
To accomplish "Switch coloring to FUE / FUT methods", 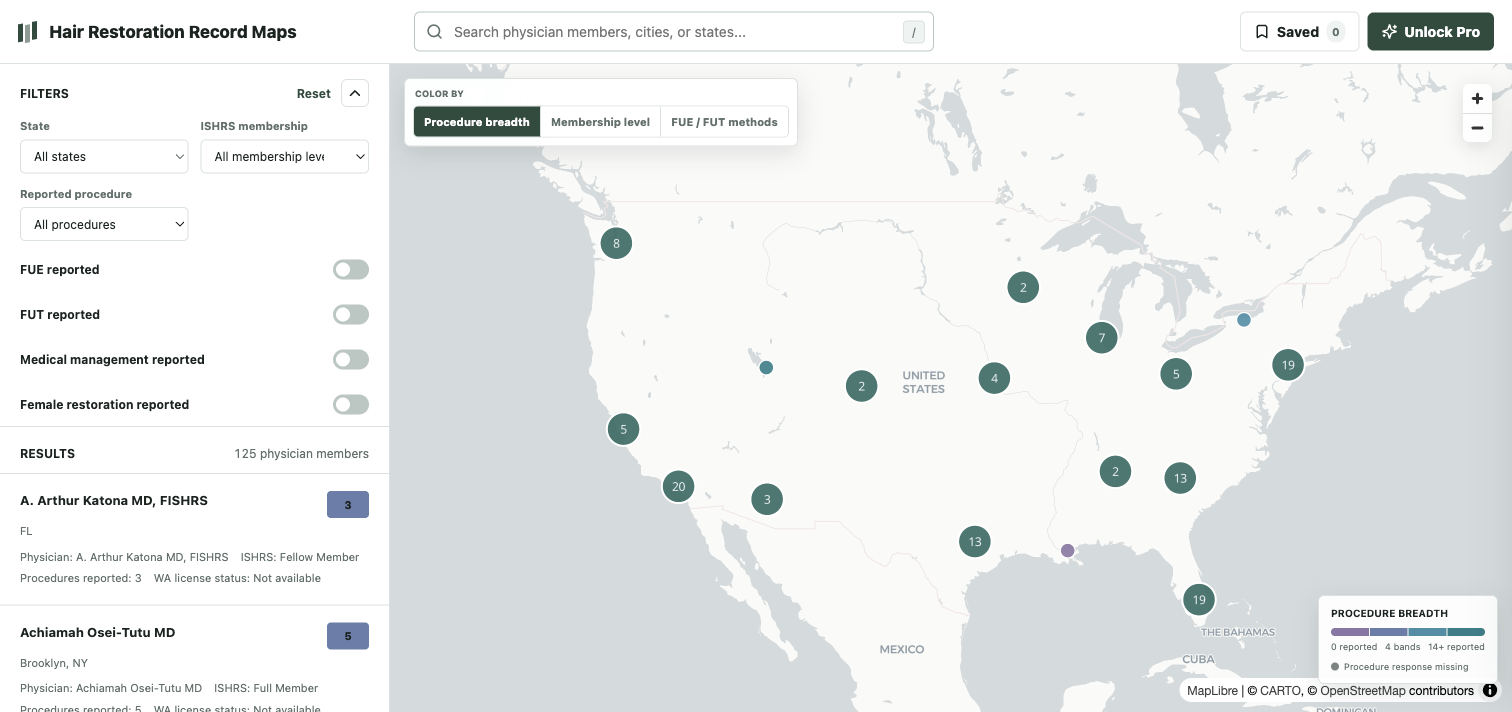I will [724, 122].
